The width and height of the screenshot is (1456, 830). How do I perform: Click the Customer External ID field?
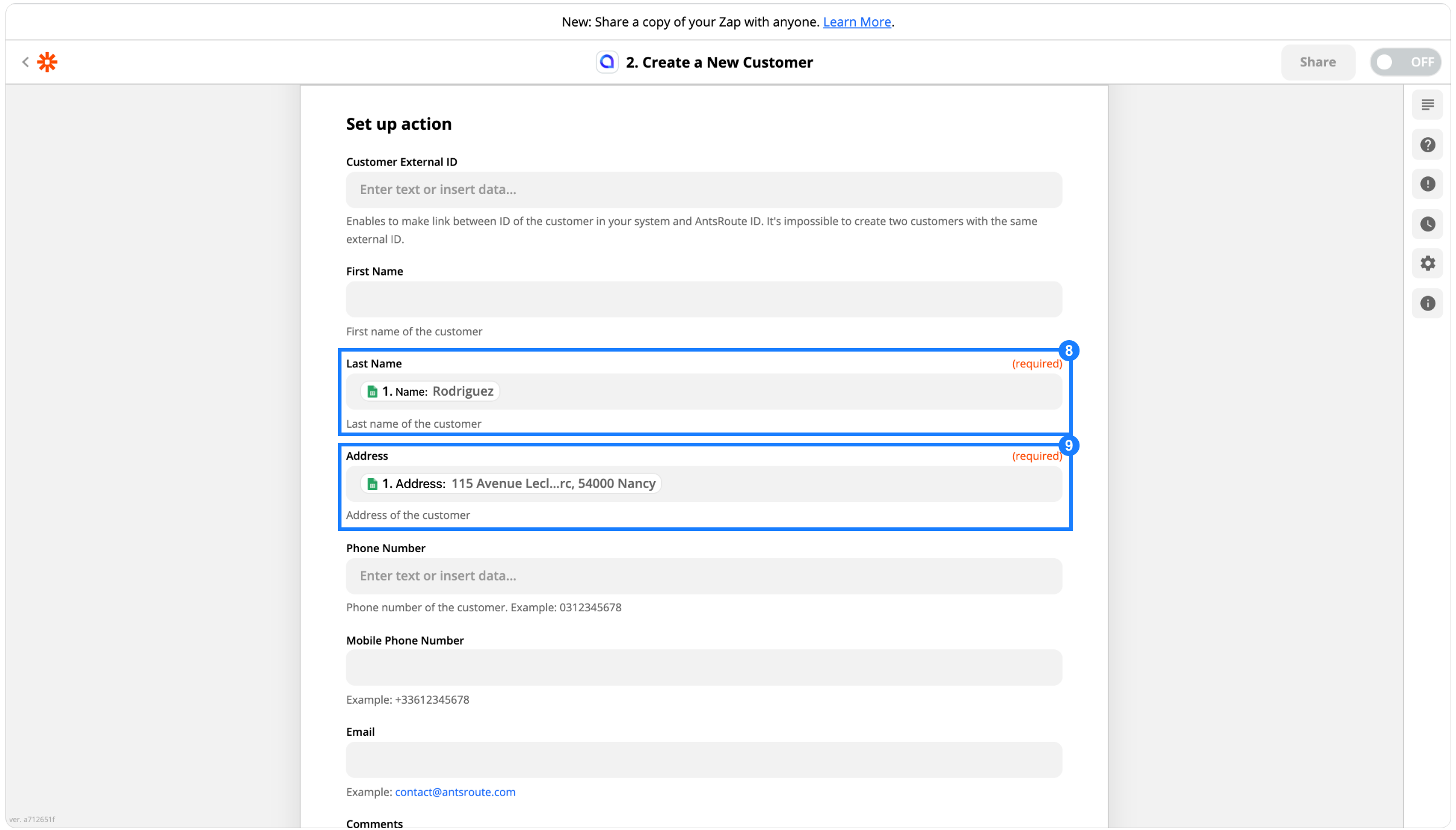(x=704, y=190)
